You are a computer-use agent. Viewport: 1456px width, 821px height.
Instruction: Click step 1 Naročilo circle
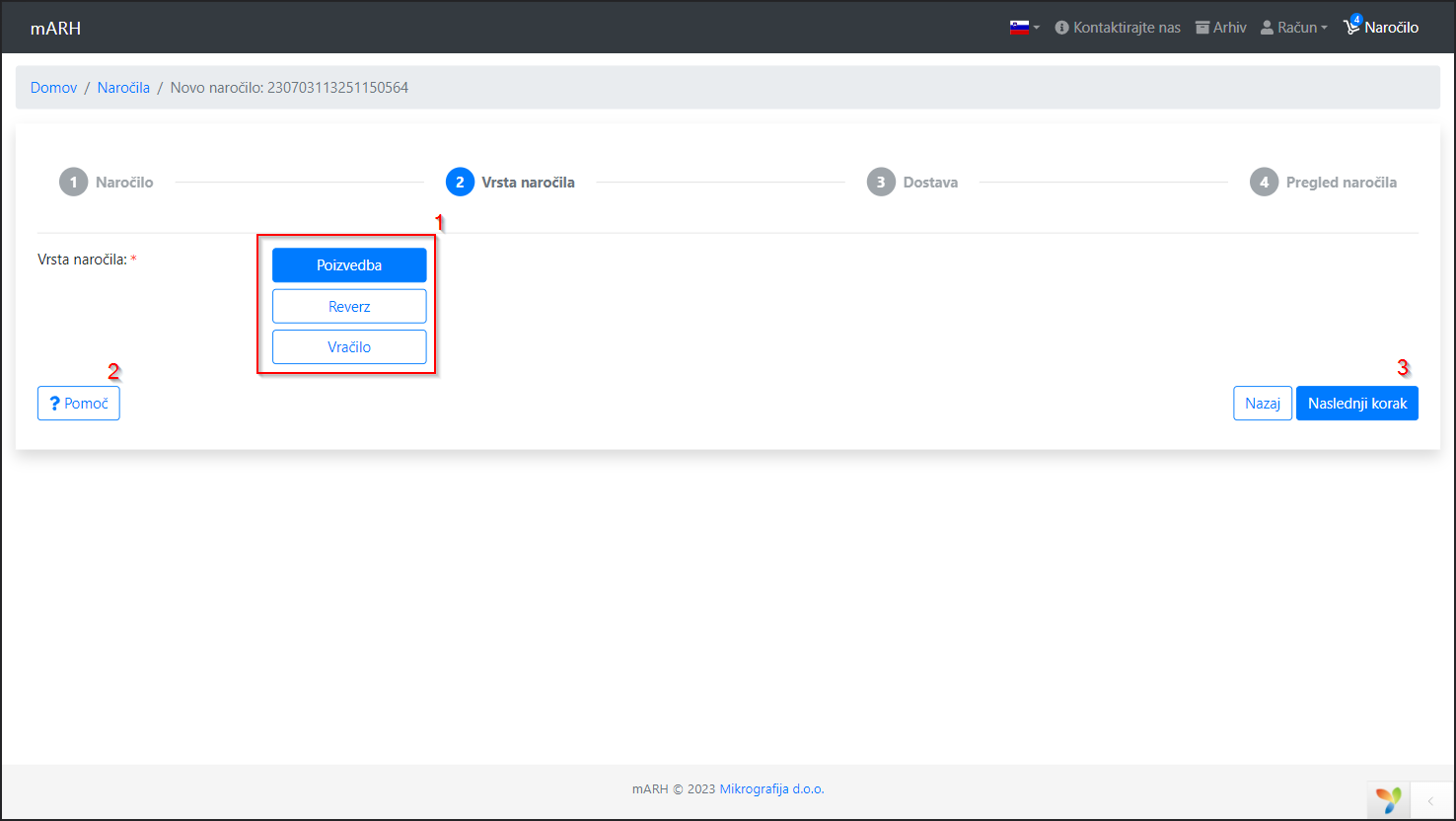(73, 183)
